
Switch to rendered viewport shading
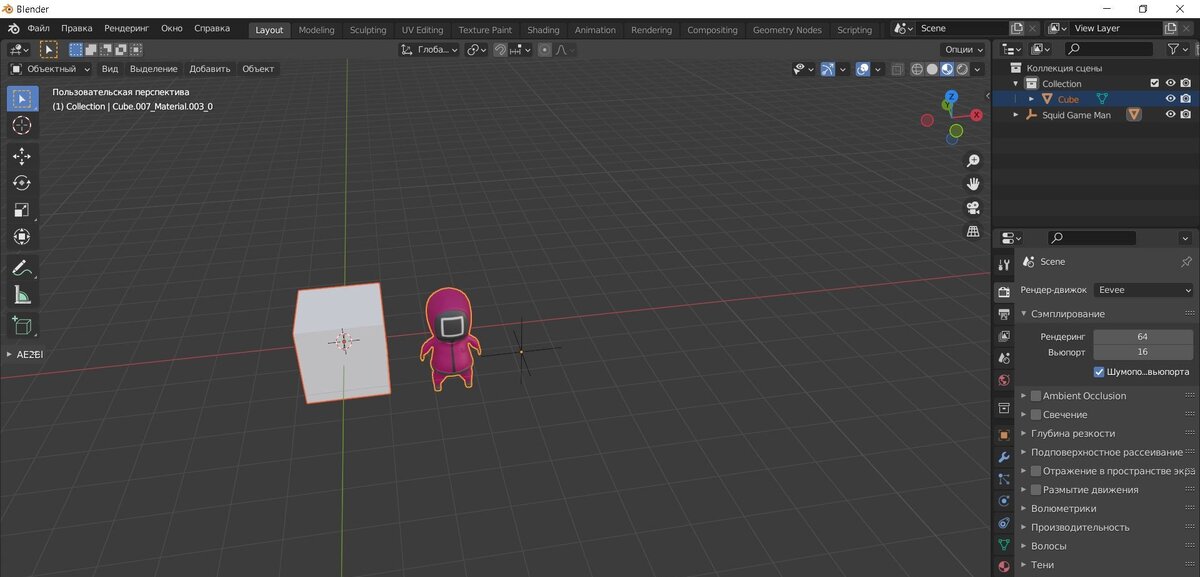[962, 69]
